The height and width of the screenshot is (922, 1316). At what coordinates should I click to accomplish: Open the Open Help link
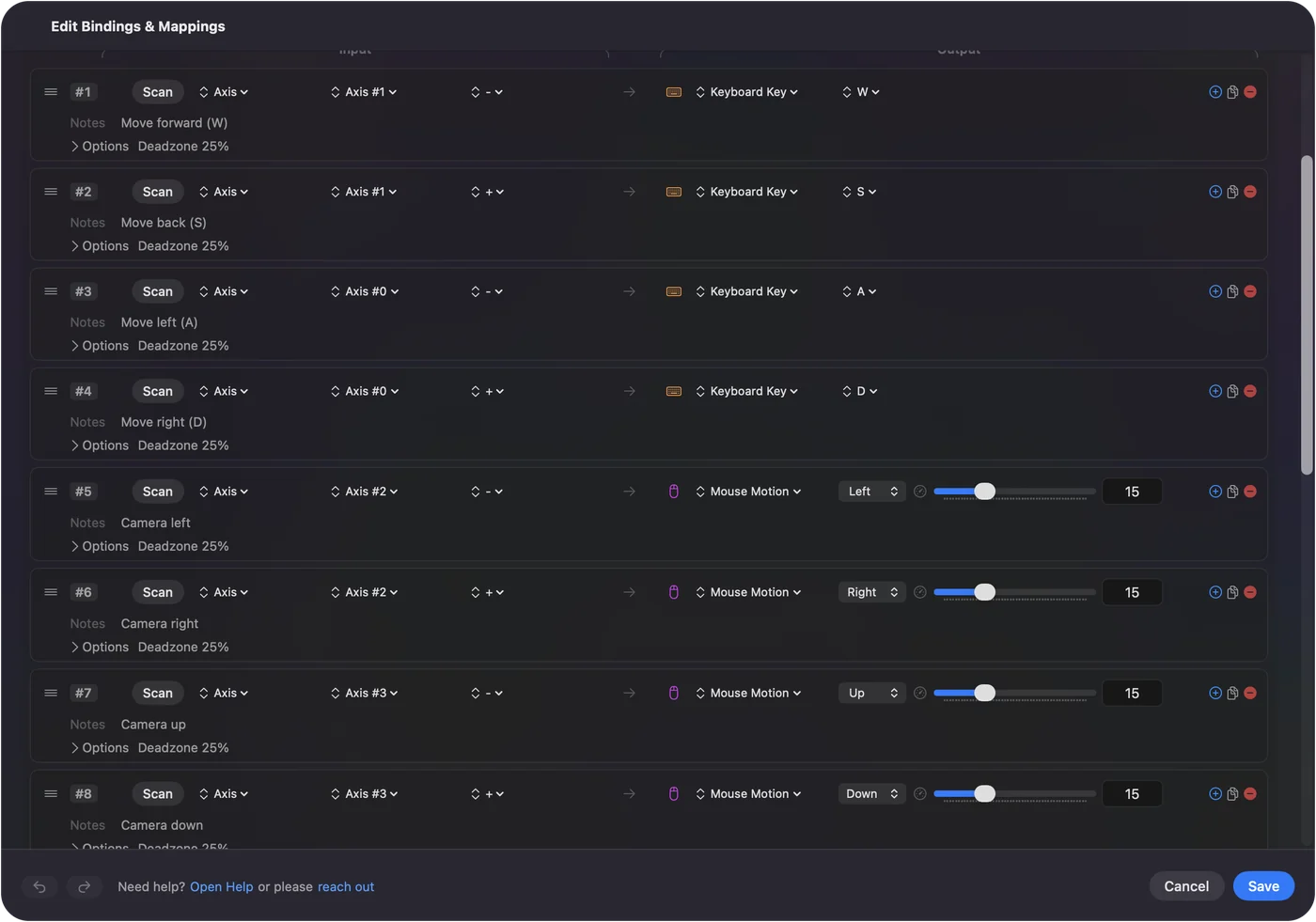coord(222,887)
